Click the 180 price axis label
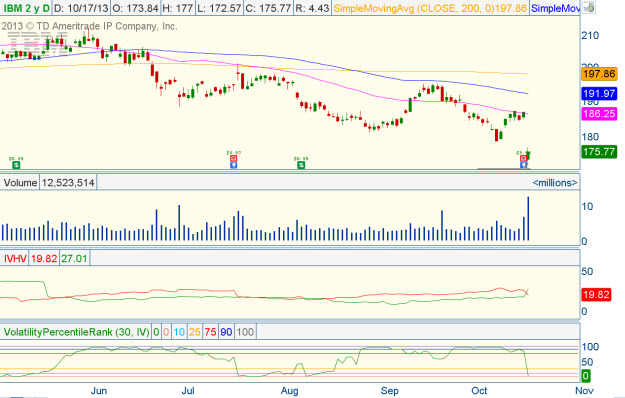The image size is (625, 398). point(590,137)
